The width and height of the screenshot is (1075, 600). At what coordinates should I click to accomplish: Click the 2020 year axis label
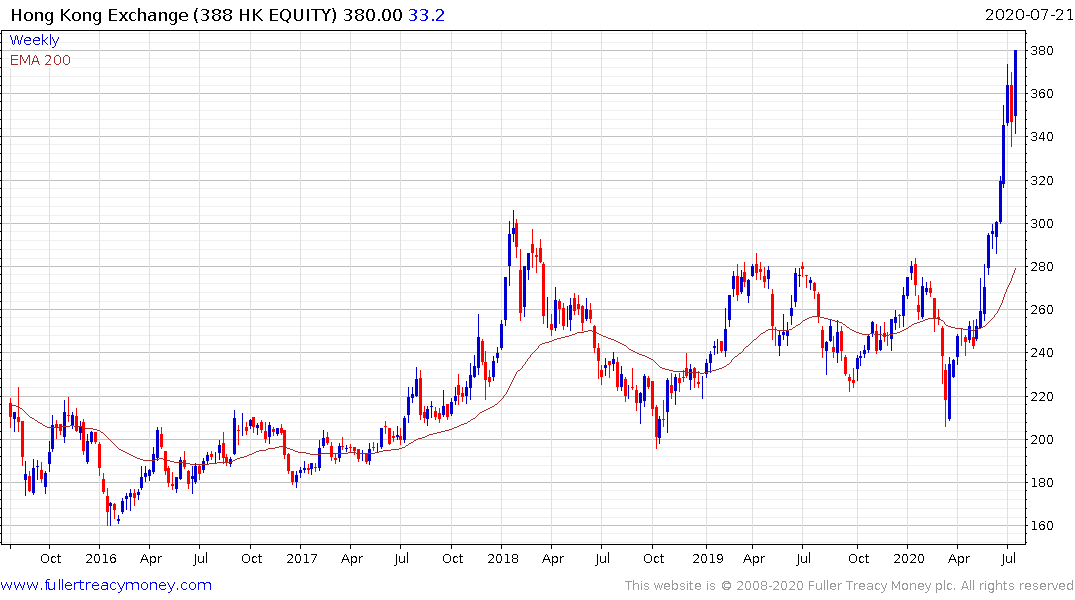pyautogui.click(x=908, y=558)
